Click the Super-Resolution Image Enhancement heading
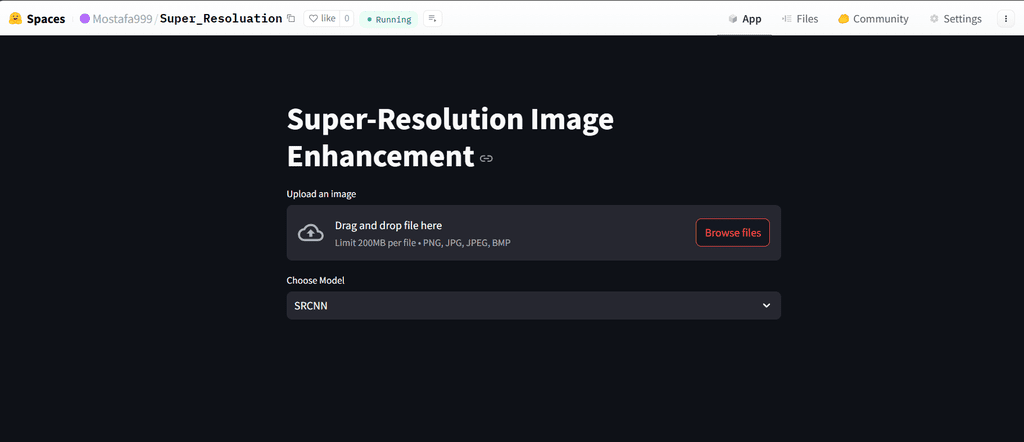This screenshot has height=442, width=1024. 450,137
